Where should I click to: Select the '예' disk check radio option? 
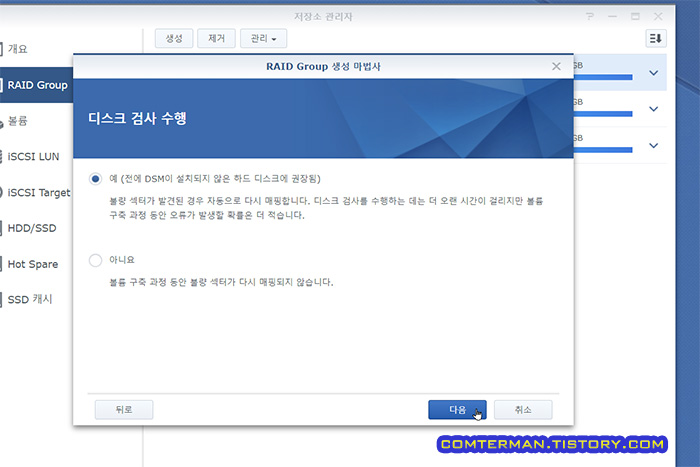95,179
